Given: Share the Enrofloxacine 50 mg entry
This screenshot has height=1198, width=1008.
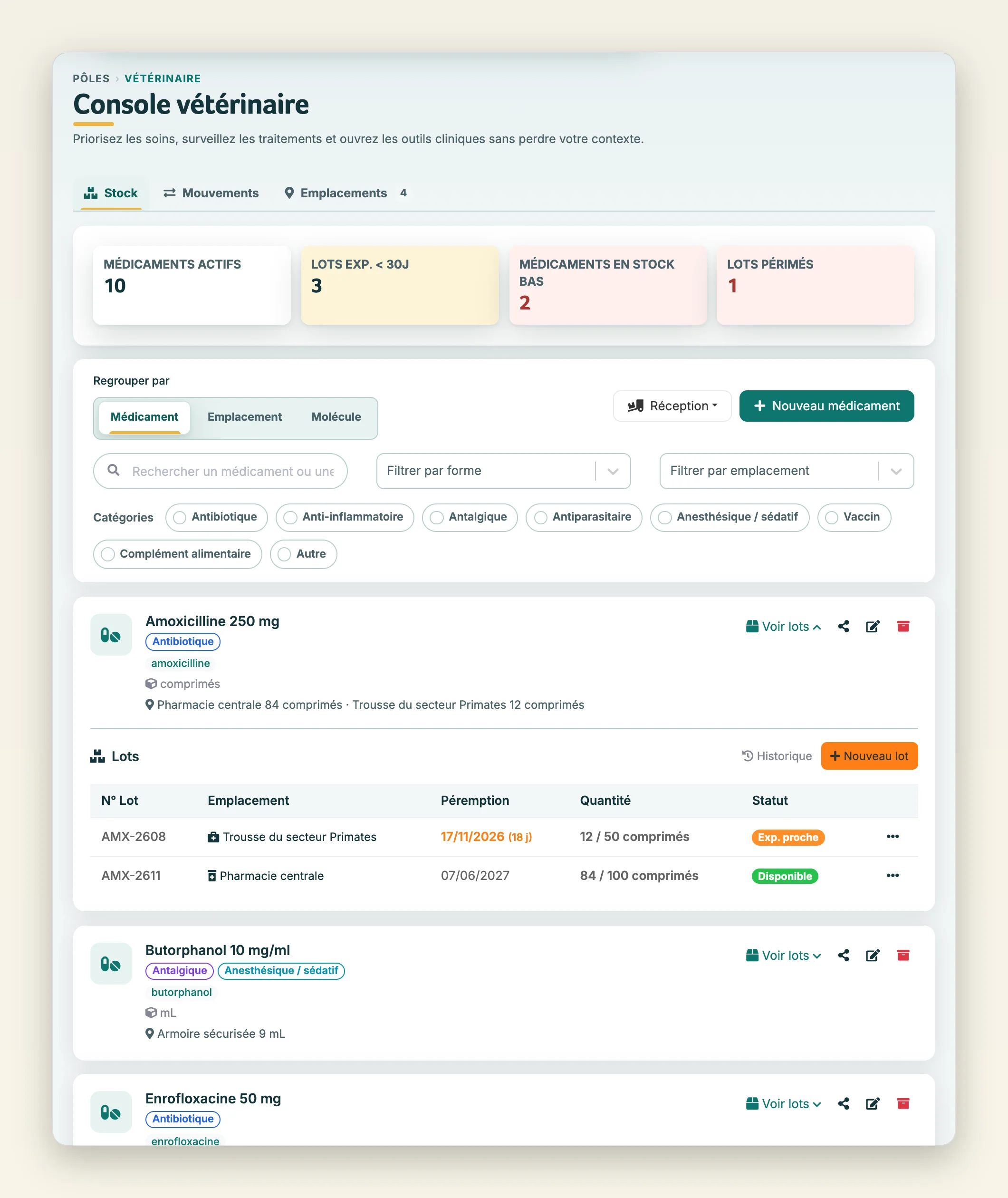Looking at the screenshot, I should tap(844, 1104).
